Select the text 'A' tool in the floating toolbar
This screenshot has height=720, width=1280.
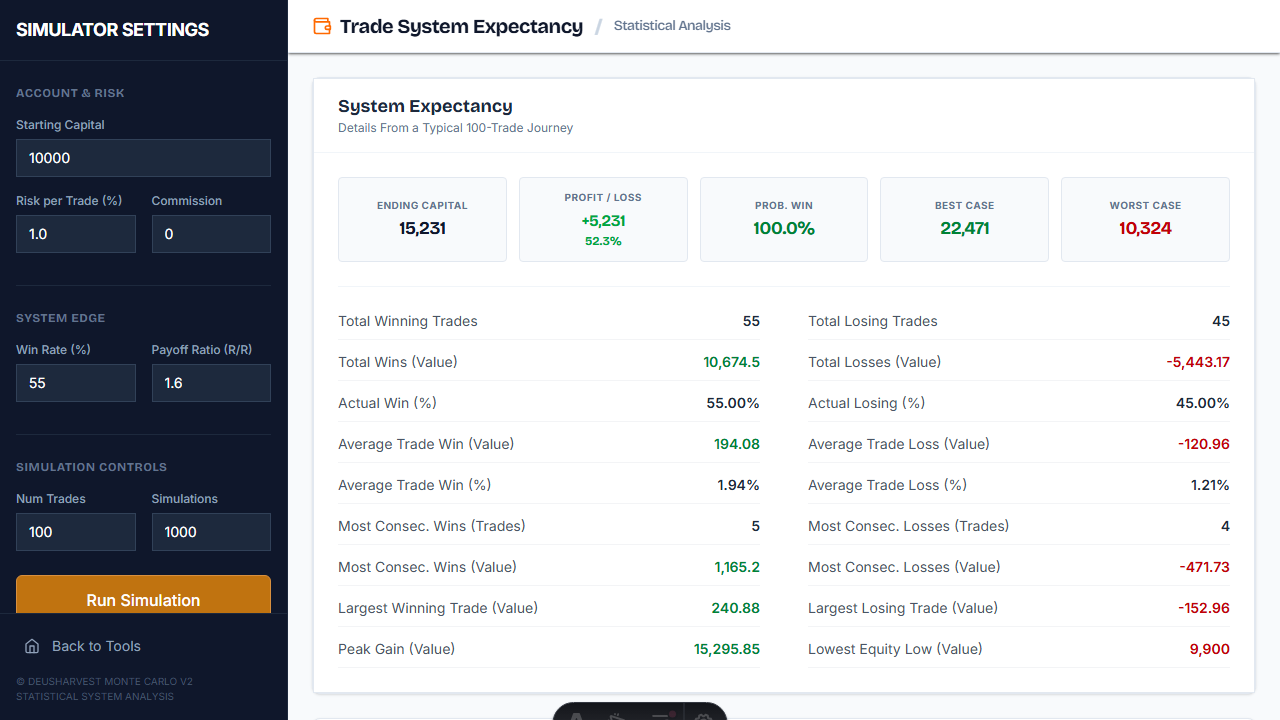(x=576, y=716)
